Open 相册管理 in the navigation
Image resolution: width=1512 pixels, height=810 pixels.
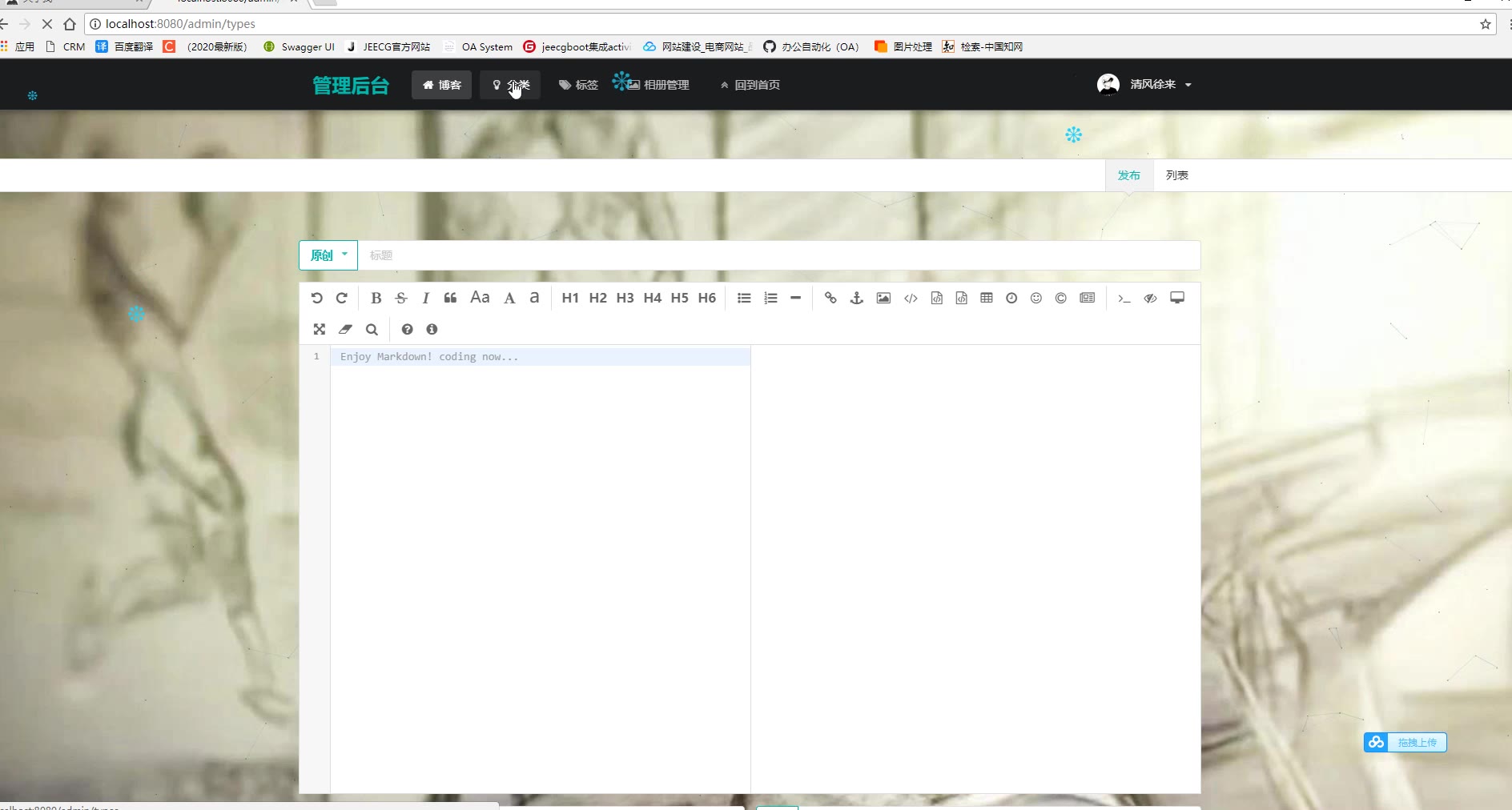pos(657,85)
